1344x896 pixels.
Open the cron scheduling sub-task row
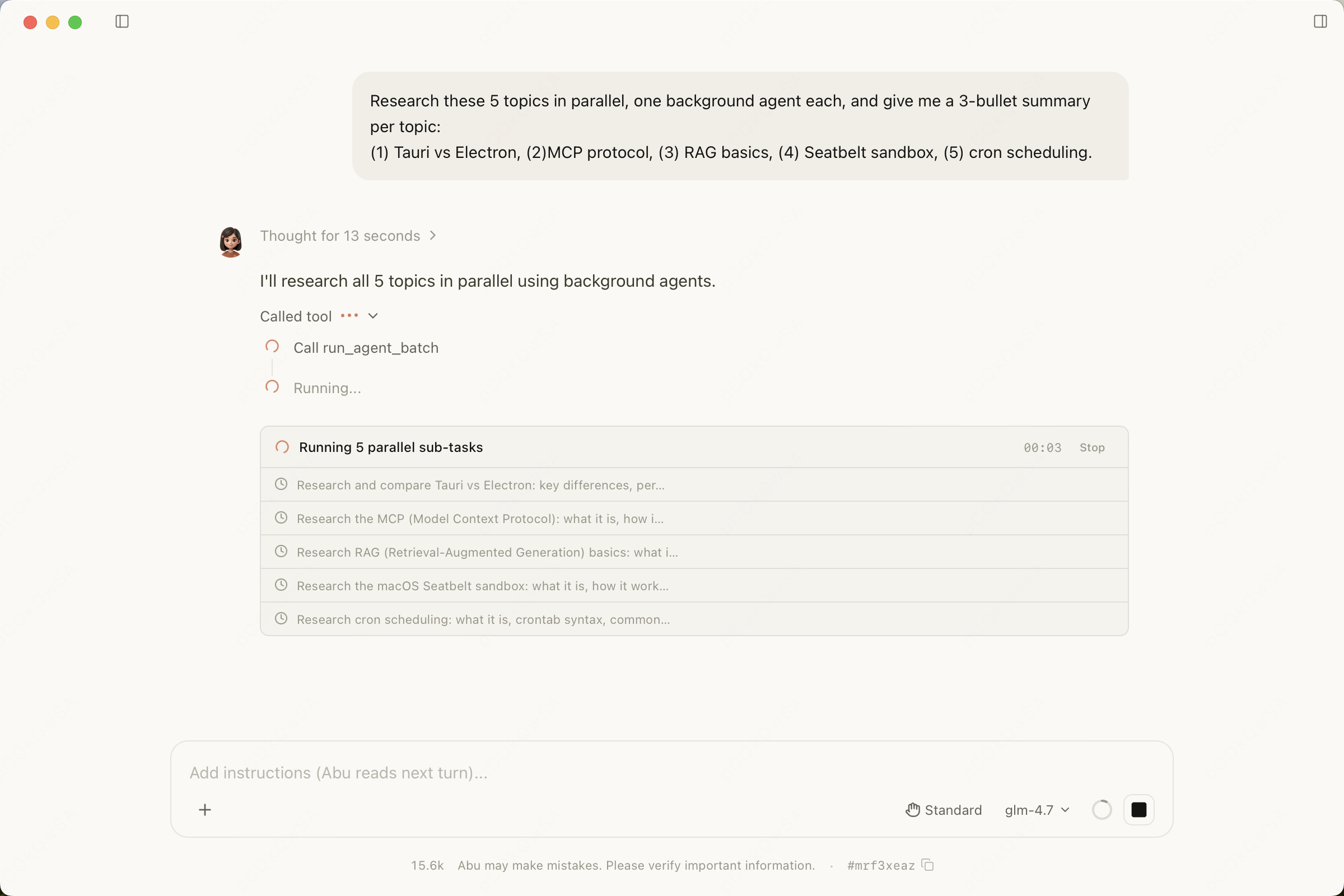[x=694, y=619]
